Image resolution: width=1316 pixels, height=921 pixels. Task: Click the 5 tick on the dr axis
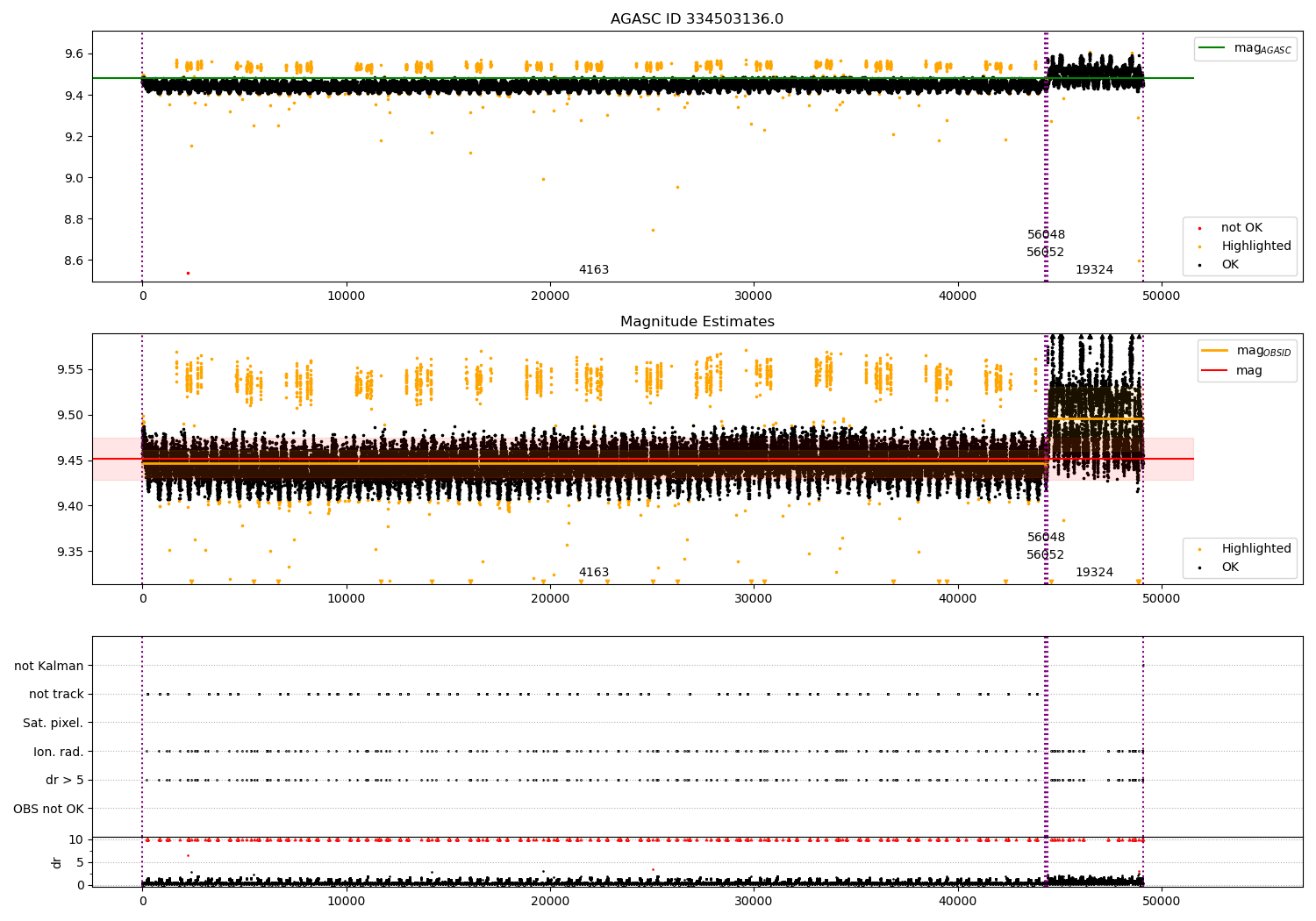pyautogui.click(x=80, y=862)
